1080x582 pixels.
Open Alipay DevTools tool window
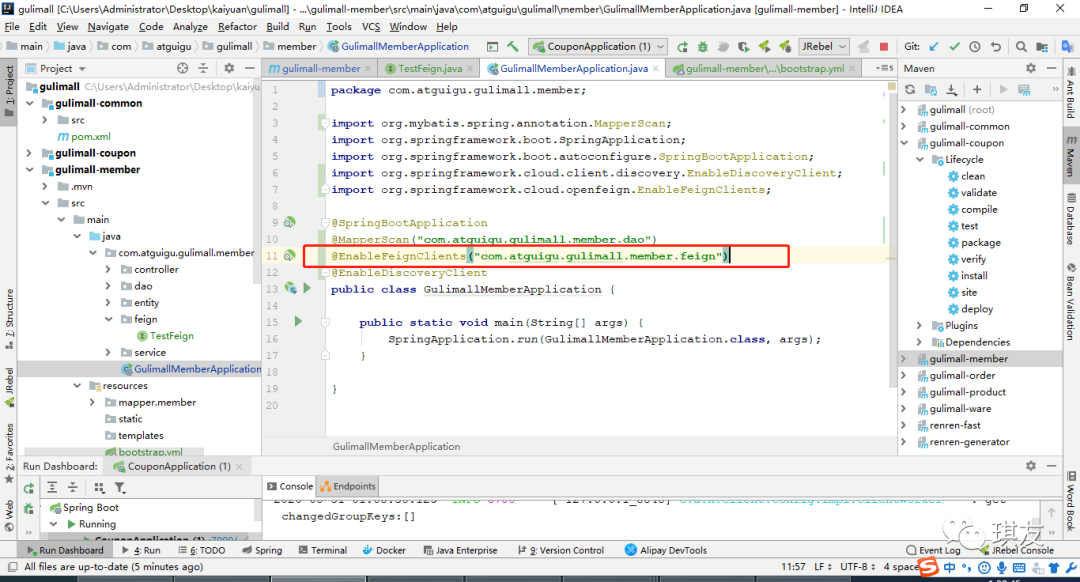(x=665, y=550)
